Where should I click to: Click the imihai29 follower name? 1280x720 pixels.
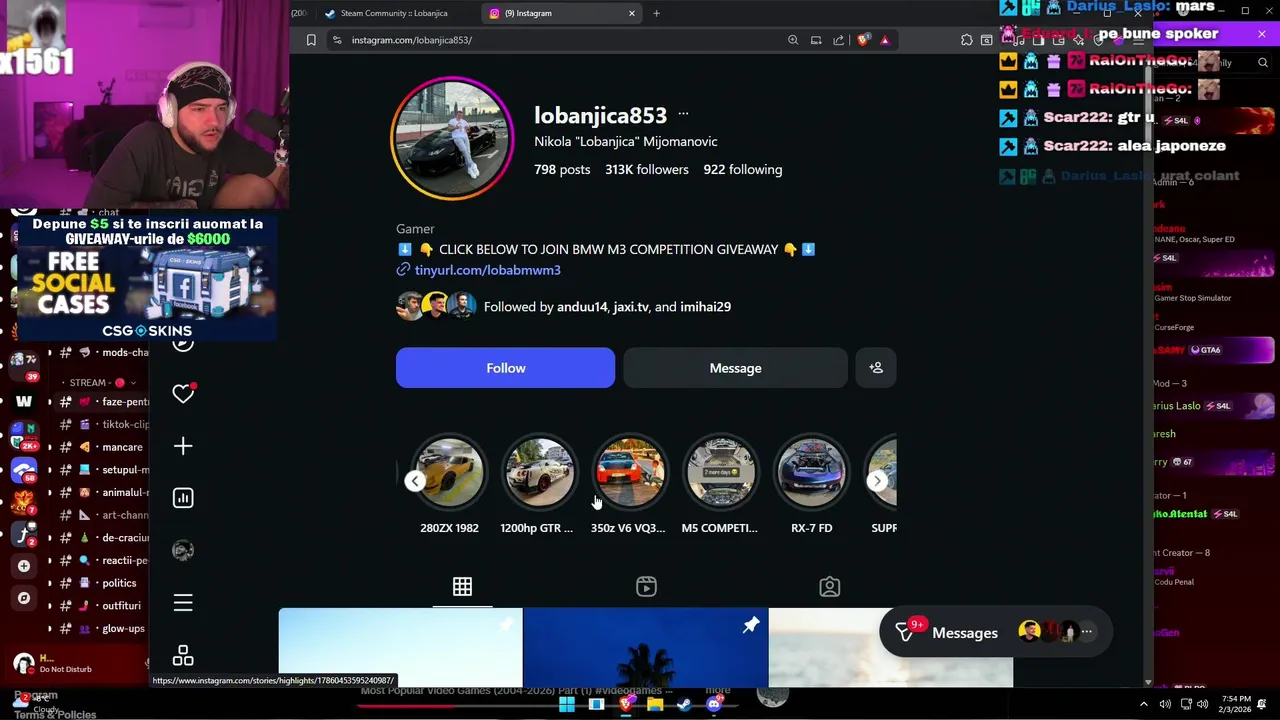tap(705, 307)
